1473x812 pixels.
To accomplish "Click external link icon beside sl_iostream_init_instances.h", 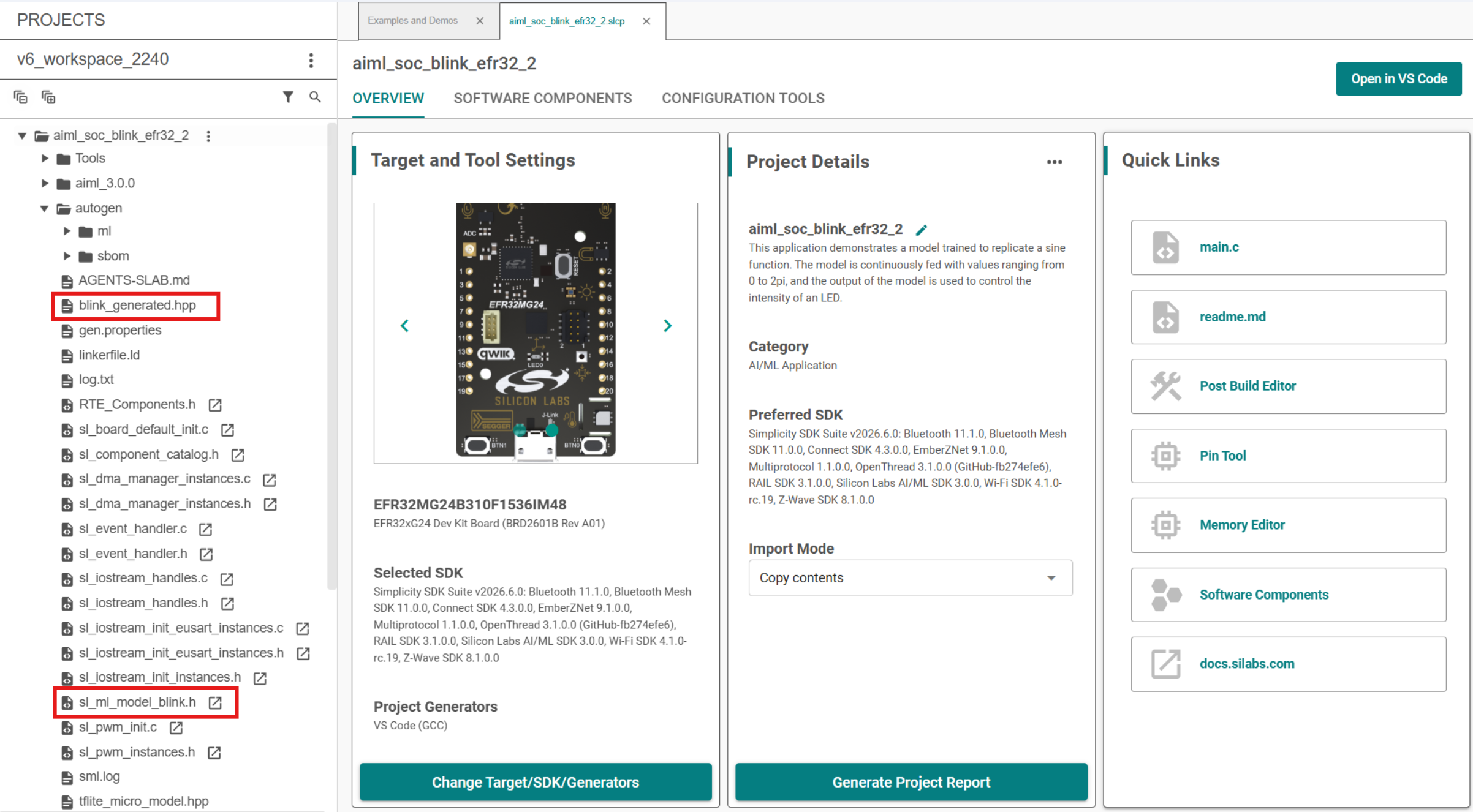I will click(260, 678).
